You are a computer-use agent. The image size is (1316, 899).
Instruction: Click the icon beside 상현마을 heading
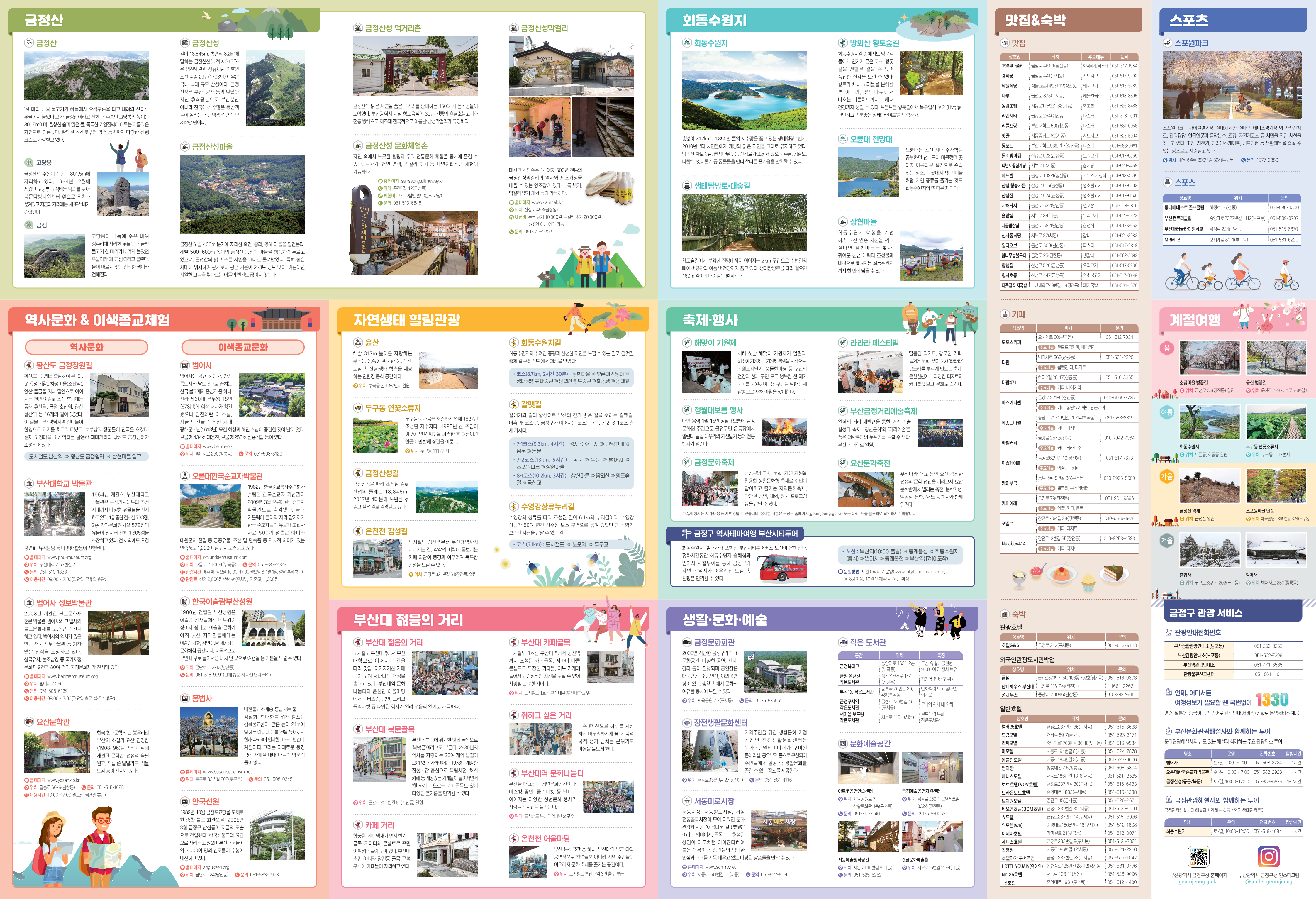point(843,221)
